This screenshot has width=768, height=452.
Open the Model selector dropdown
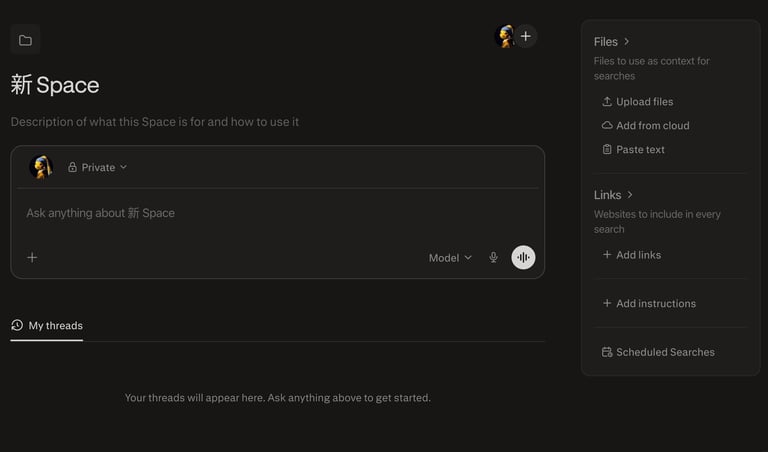click(x=450, y=258)
